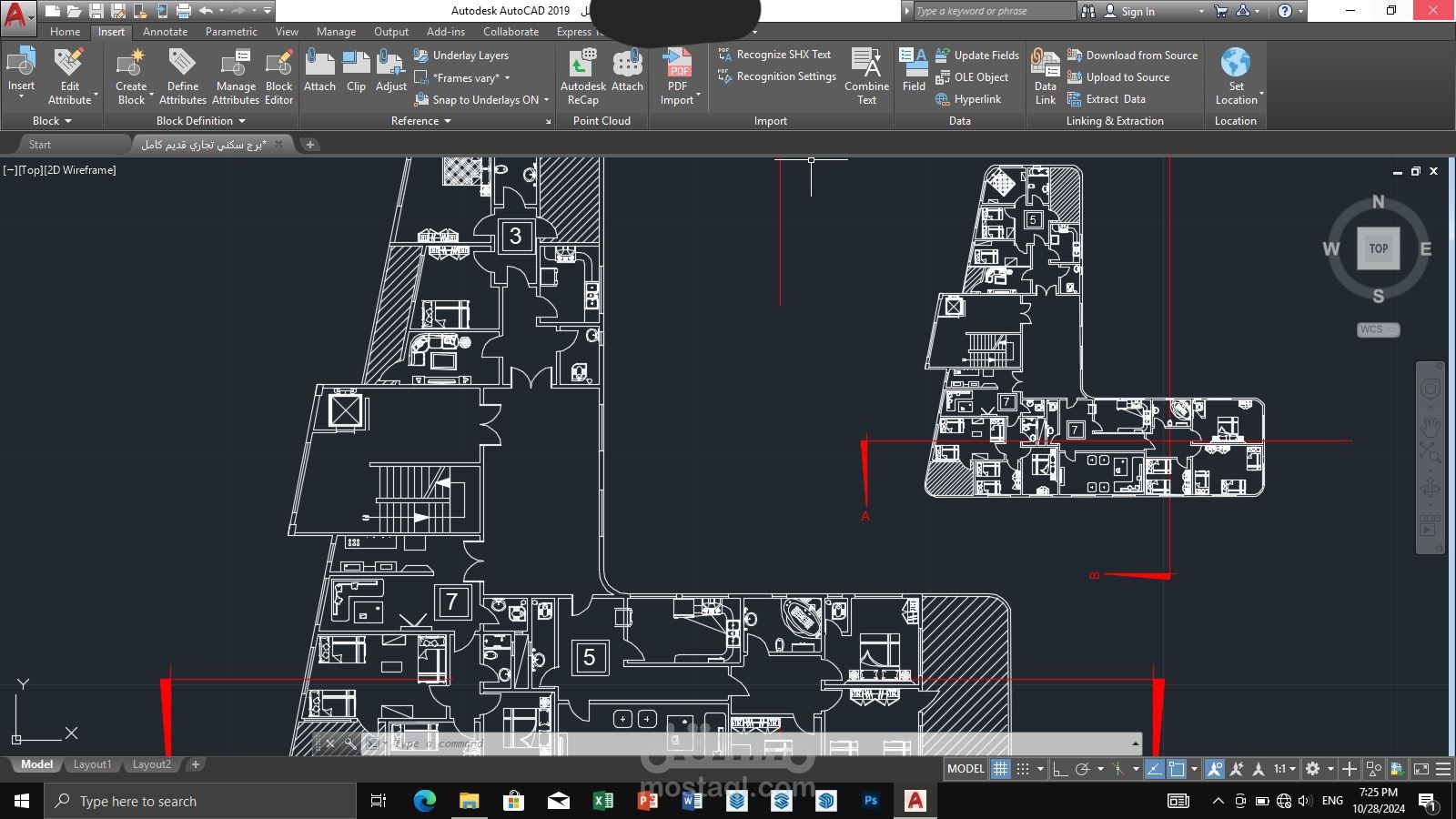Open the Layout1 tab
Viewport: 1456px width, 819px height.
pos(92,764)
